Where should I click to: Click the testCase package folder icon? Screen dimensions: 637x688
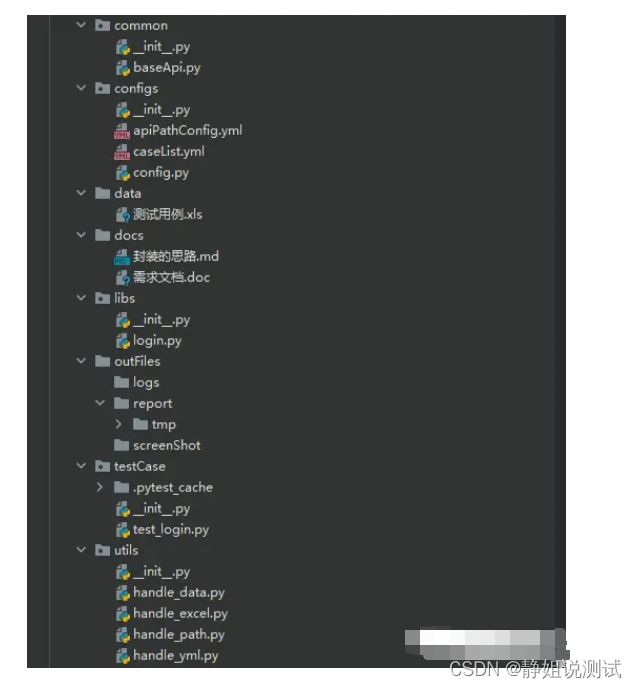tap(102, 466)
